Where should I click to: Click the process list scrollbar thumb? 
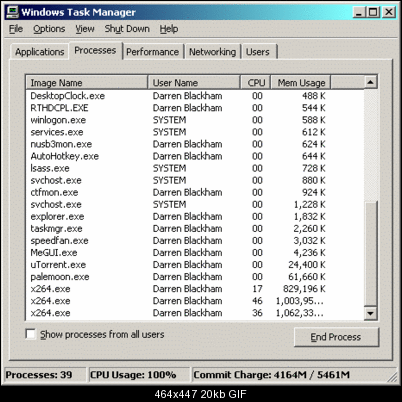tap(371, 253)
